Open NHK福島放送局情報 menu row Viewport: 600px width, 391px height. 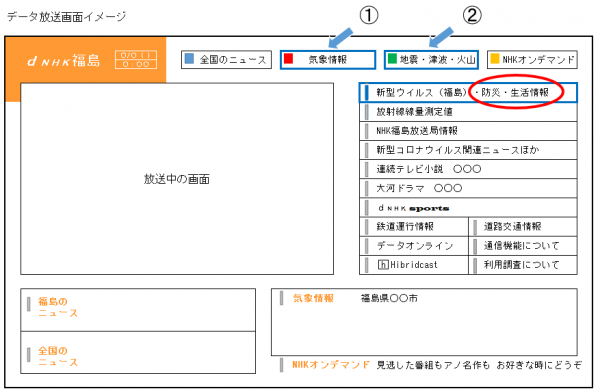coord(468,131)
